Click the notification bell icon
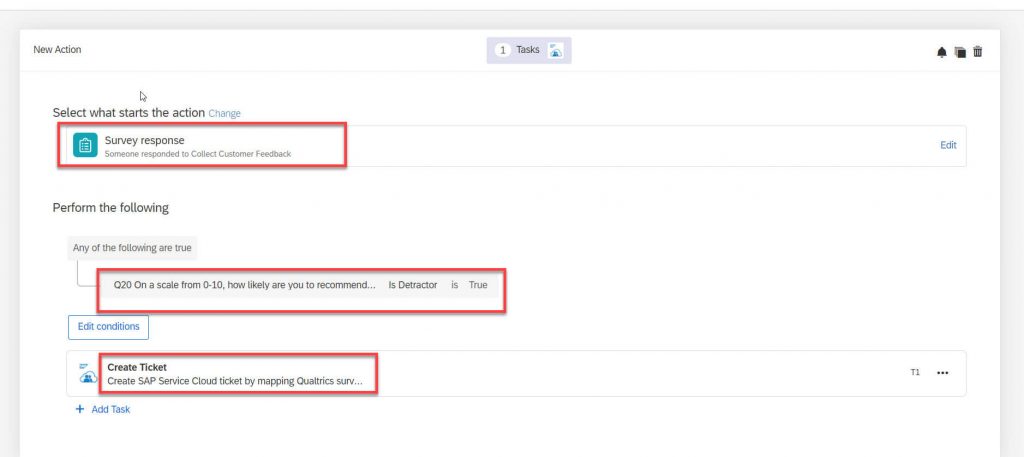This screenshot has width=1024, height=457. tap(941, 52)
